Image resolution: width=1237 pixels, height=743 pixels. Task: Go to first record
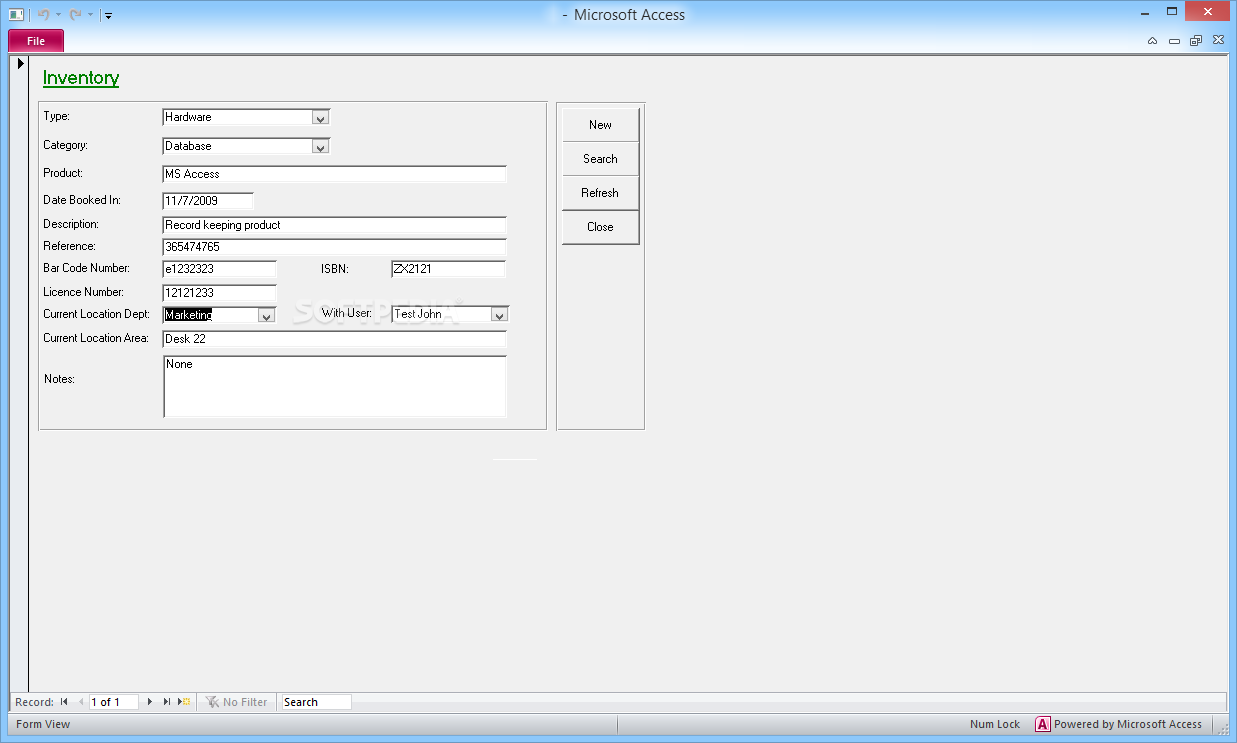click(64, 702)
